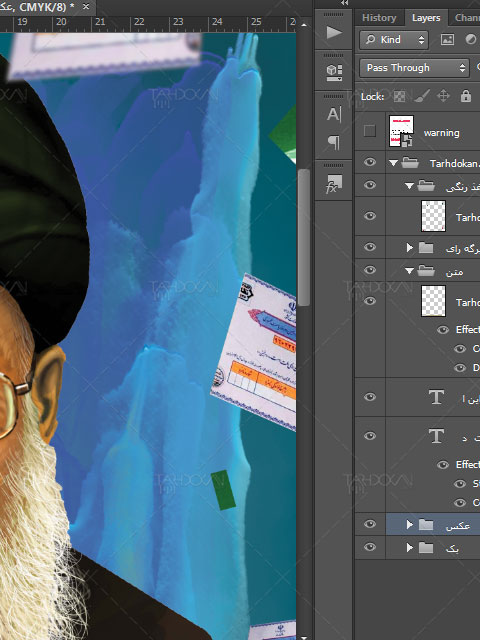This screenshot has height=640, width=480.
Task: Toggle the S effect eye under the text layer
Action: pos(460,484)
